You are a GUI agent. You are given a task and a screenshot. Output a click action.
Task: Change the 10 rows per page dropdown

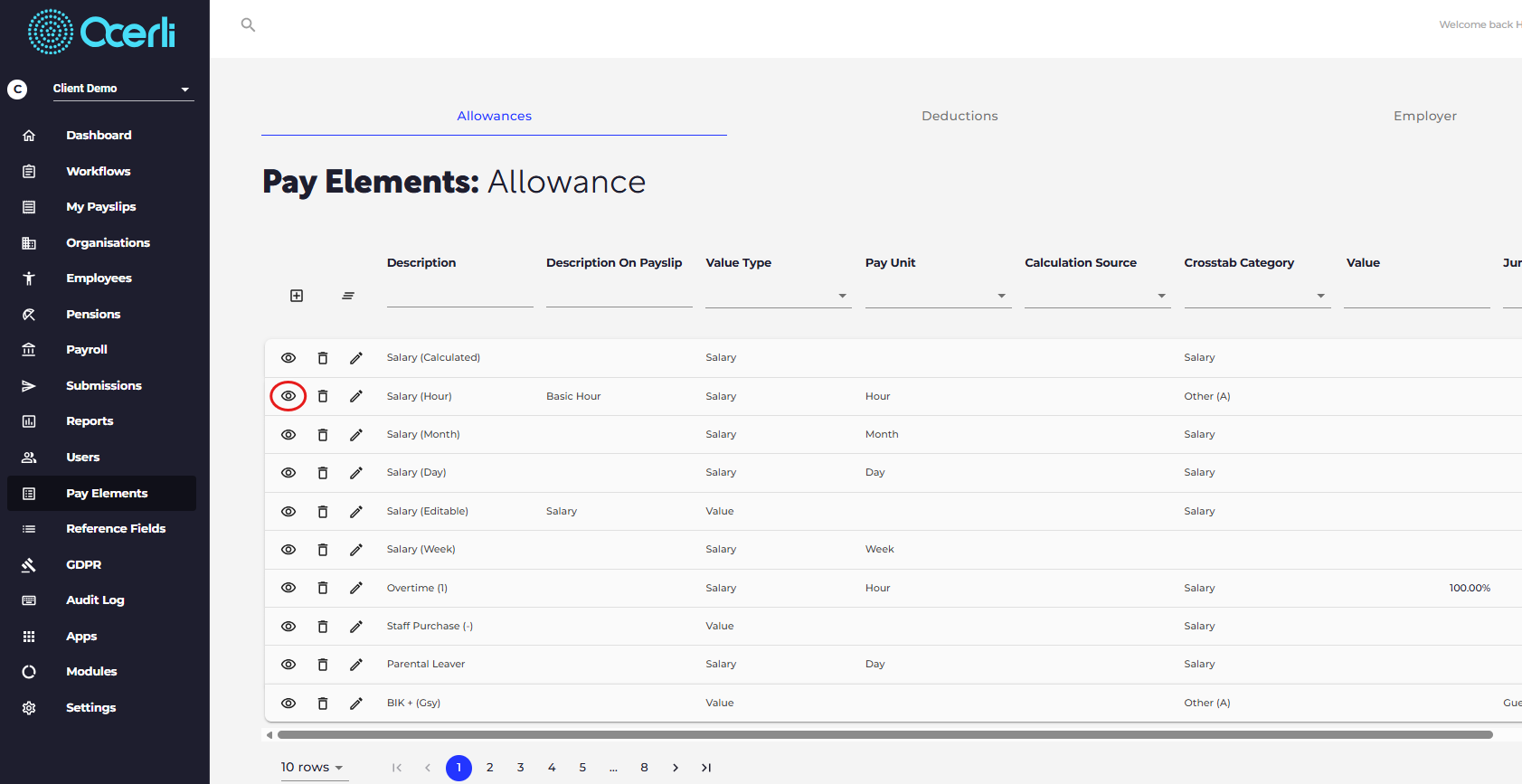(x=313, y=768)
